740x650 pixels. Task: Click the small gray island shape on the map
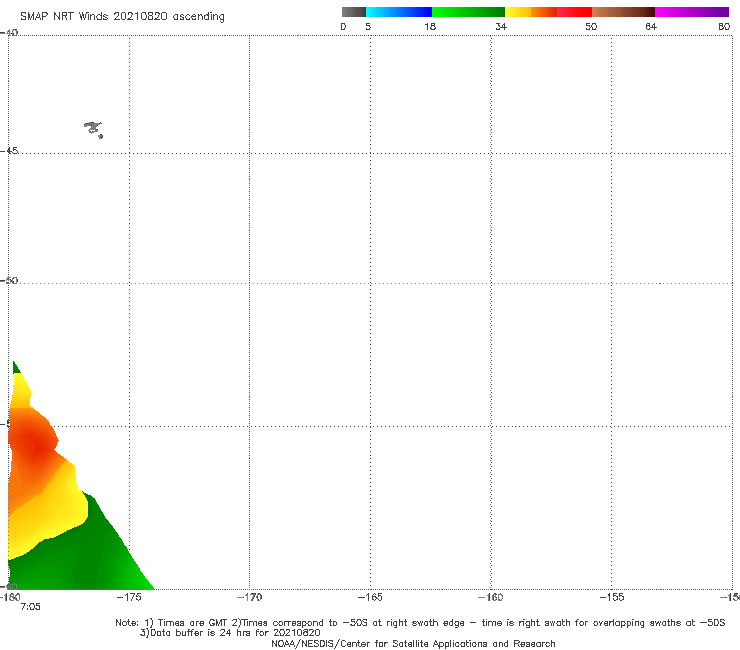pyautogui.click(x=93, y=129)
